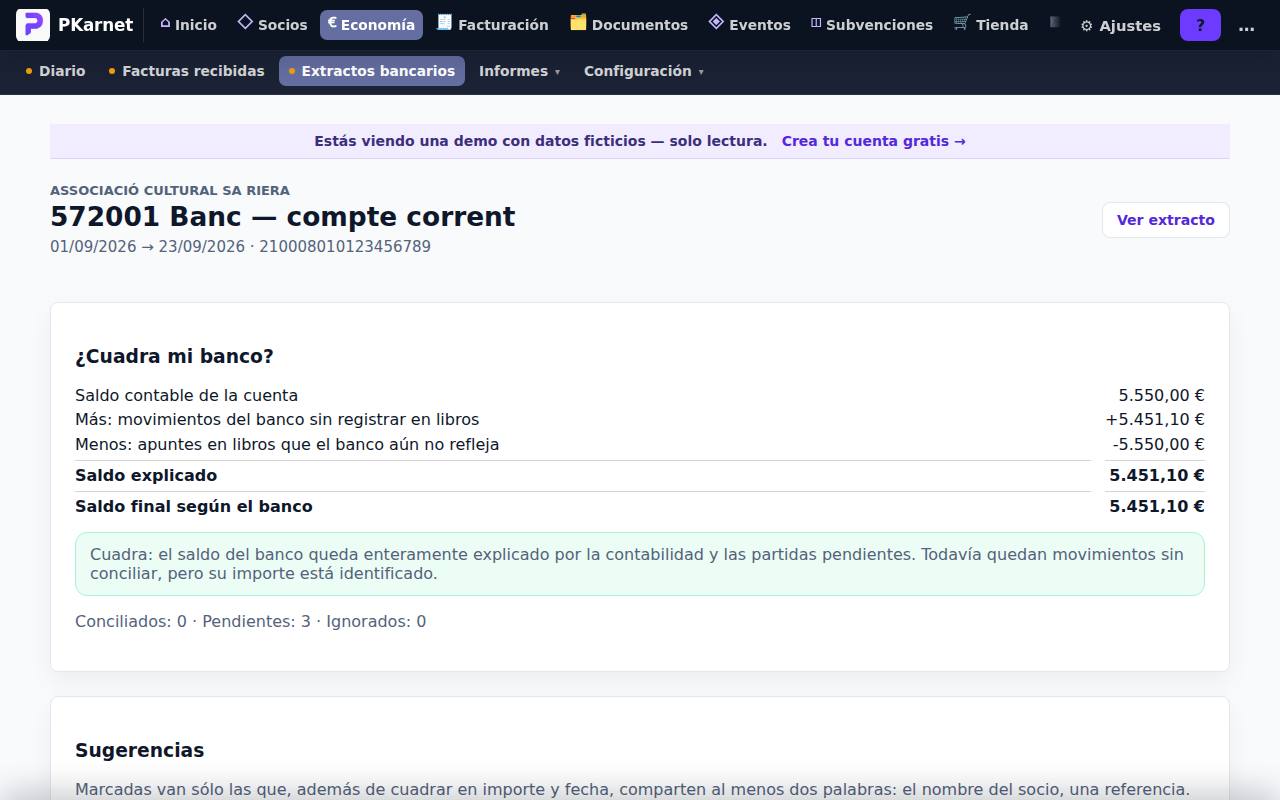Click the 5.550,00 € book balance value

[x=1161, y=395]
